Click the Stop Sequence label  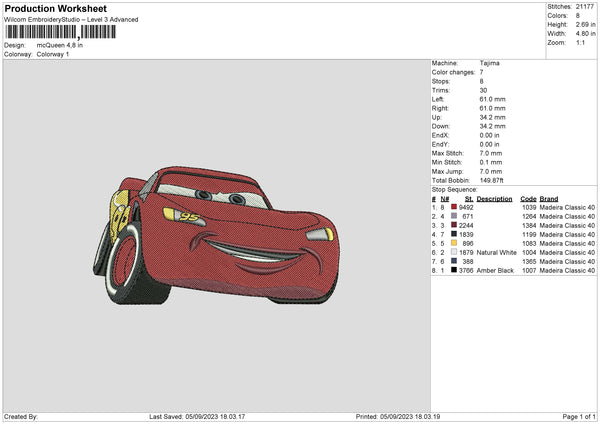[453, 188]
